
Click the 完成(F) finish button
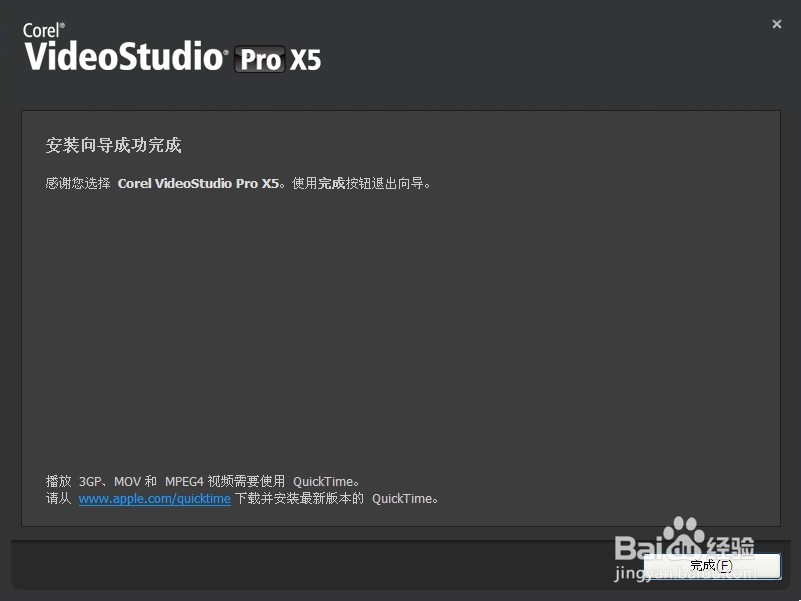[712, 566]
